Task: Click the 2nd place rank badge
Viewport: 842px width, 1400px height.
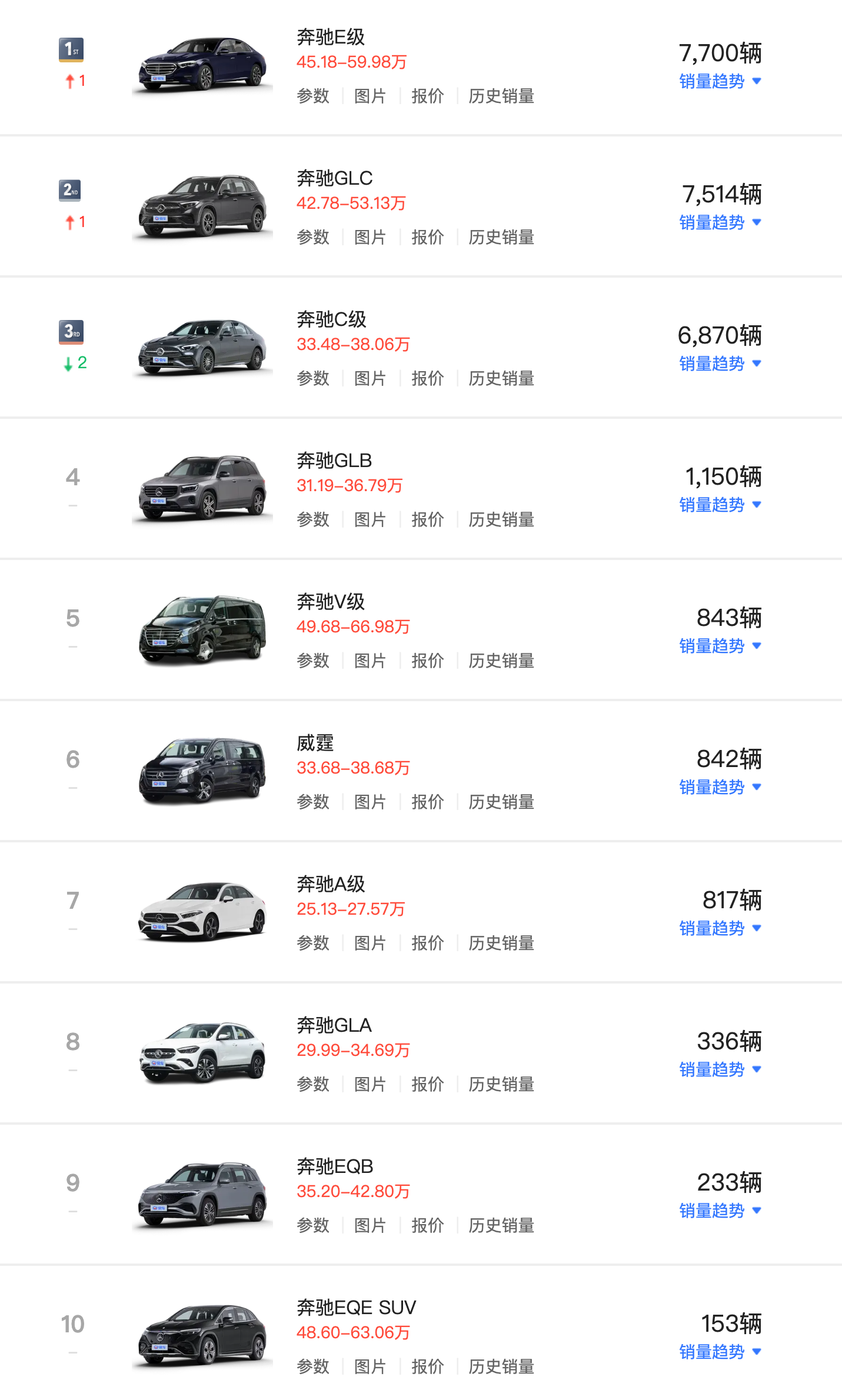Action: click(x=70, y=190)
